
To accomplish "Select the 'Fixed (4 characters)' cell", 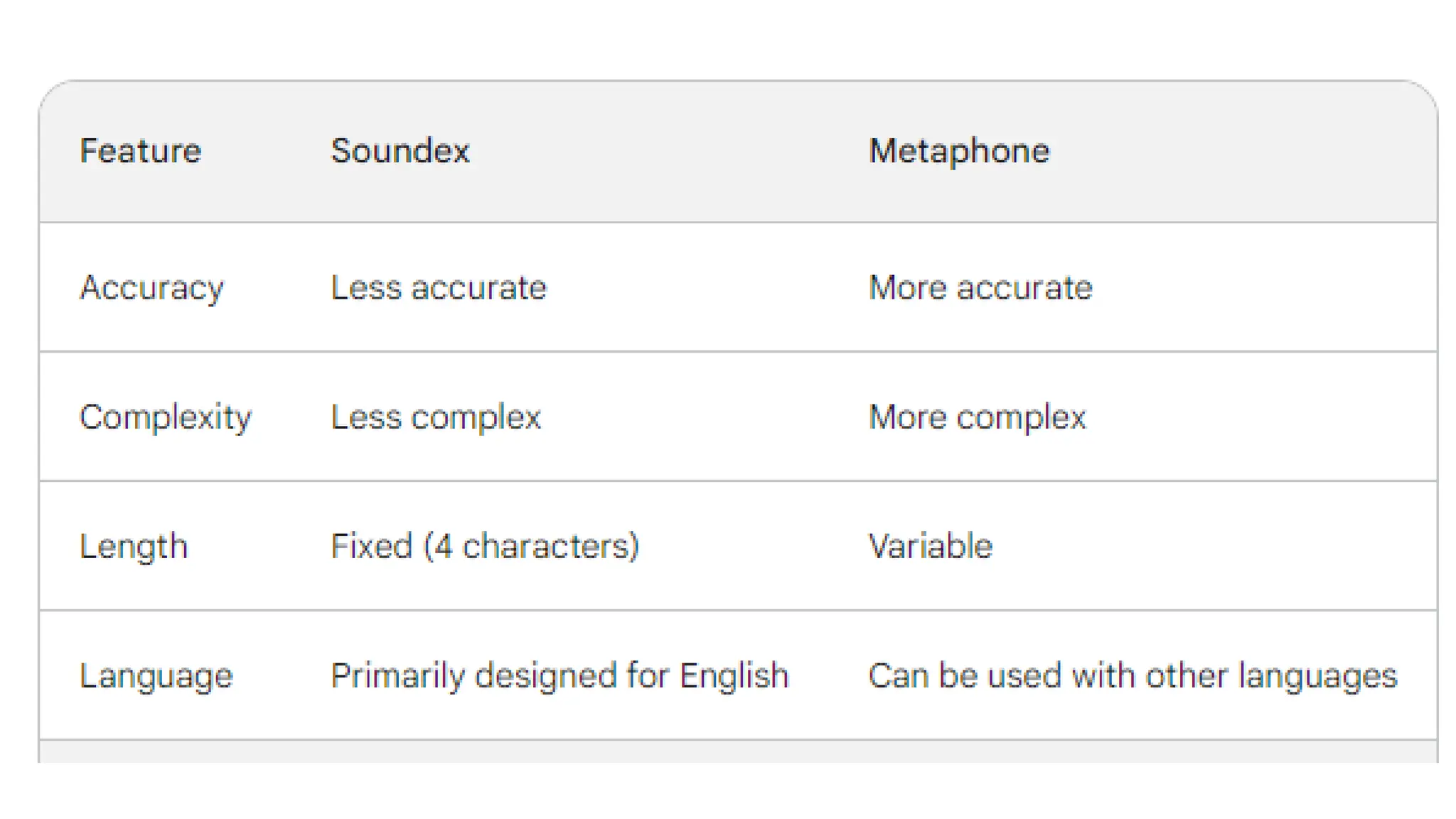I will (x=485, y=547).
